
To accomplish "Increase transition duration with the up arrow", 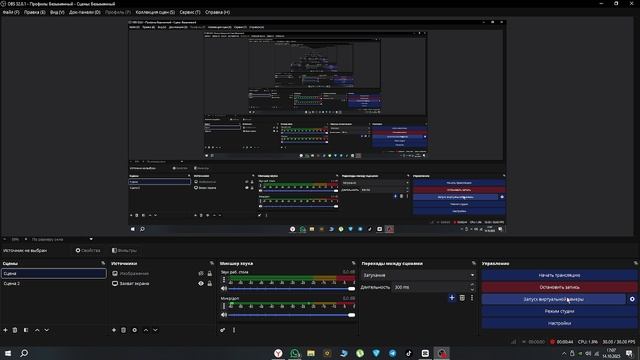I will coord(473,285).
